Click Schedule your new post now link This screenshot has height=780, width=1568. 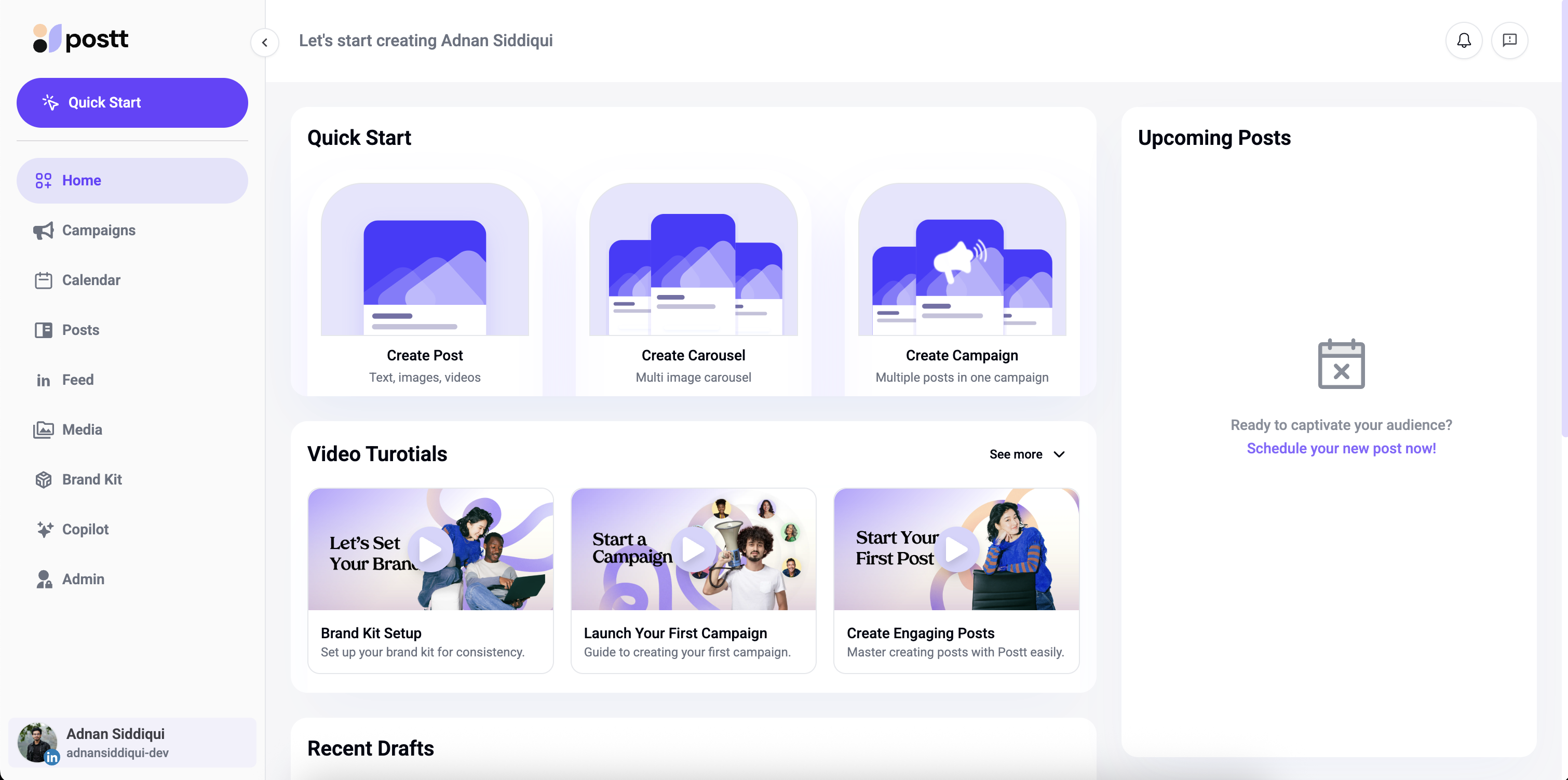point(1341,448)
